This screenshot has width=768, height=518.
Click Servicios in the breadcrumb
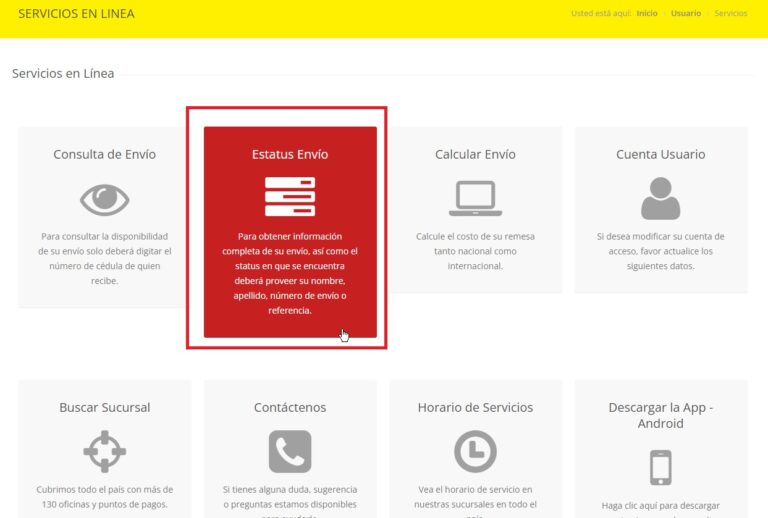(731, 13)
